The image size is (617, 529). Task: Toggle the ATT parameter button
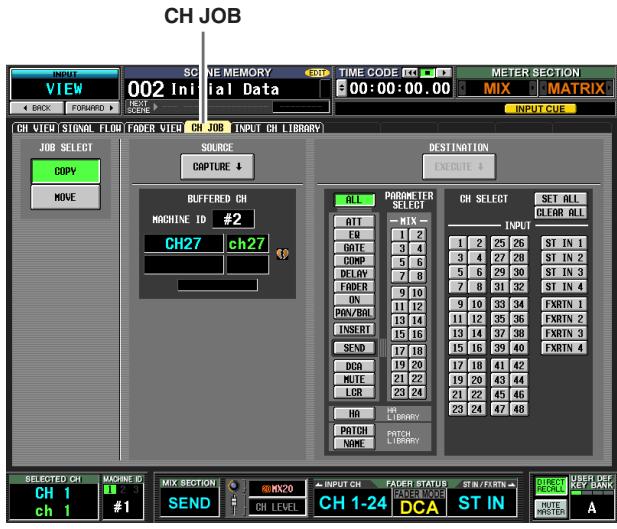point(354,222)
